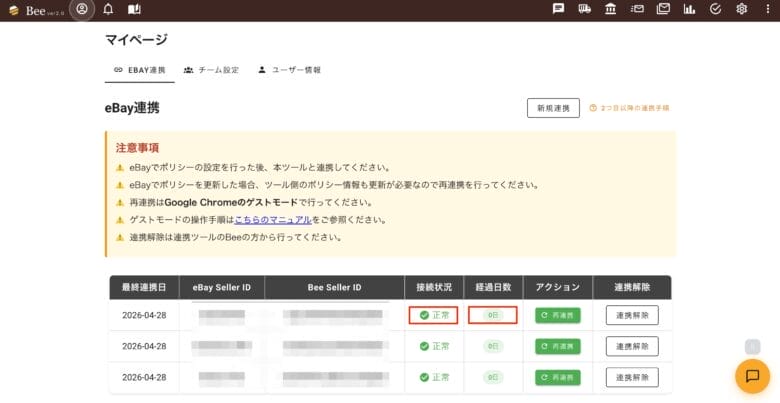Image resolution: width=780 pixels, height=403 pixels.
Task: Open the bar chart analytics icon
Action: pyautogui.click(x=689, y=9)
